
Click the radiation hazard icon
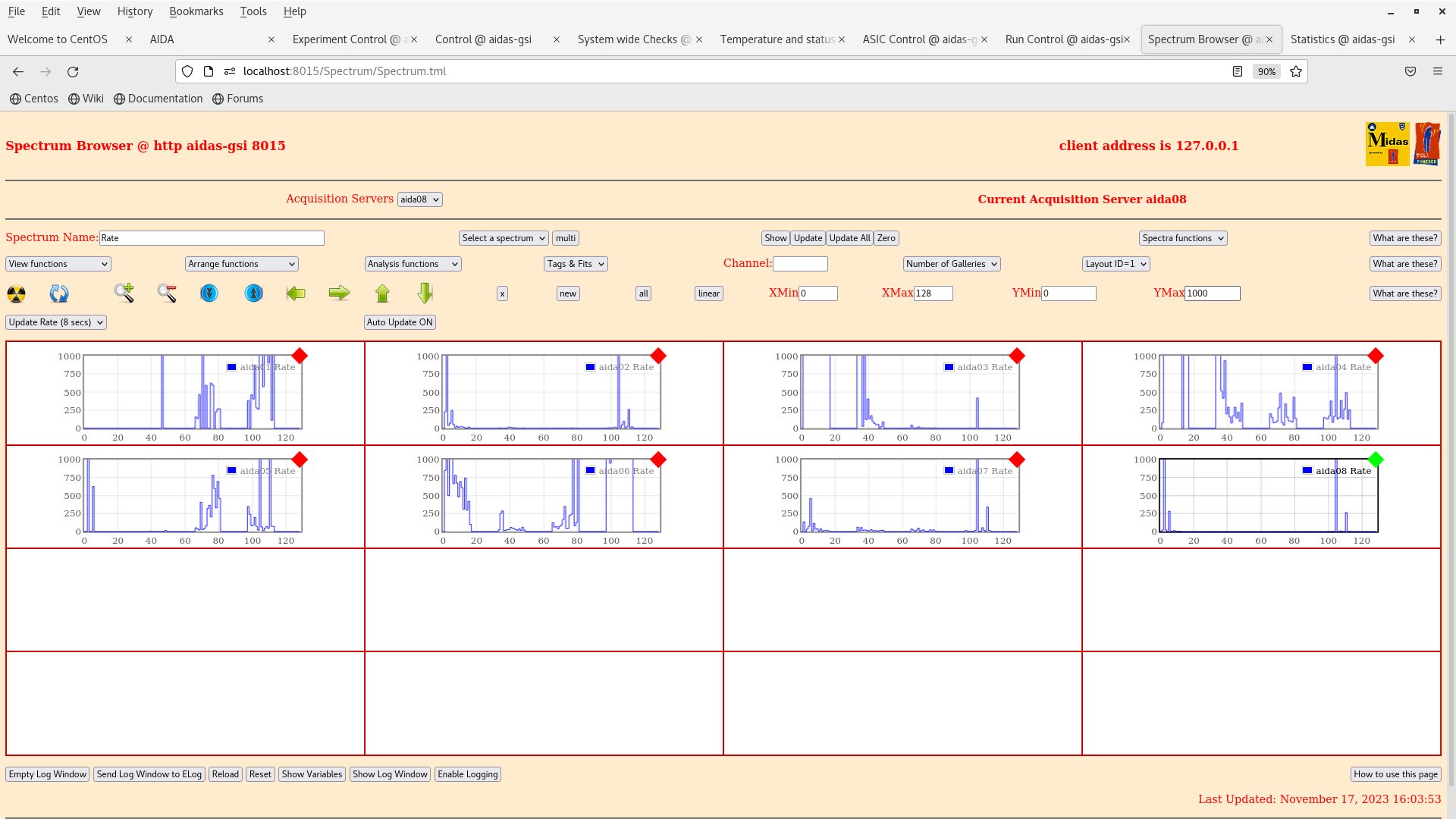(16, 293)
